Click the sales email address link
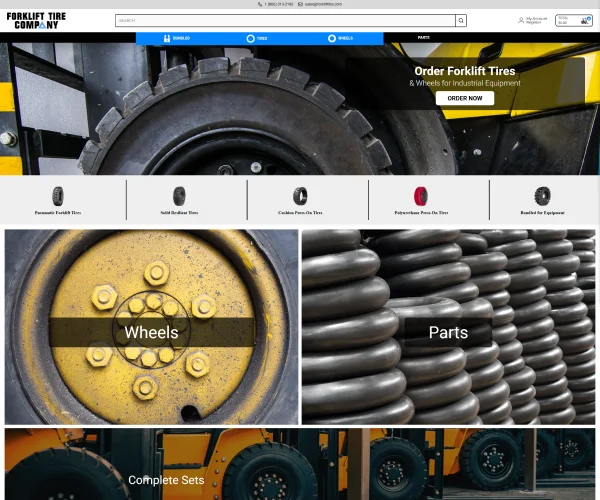Screen dimensions: 600x500 tap(324, 4)
